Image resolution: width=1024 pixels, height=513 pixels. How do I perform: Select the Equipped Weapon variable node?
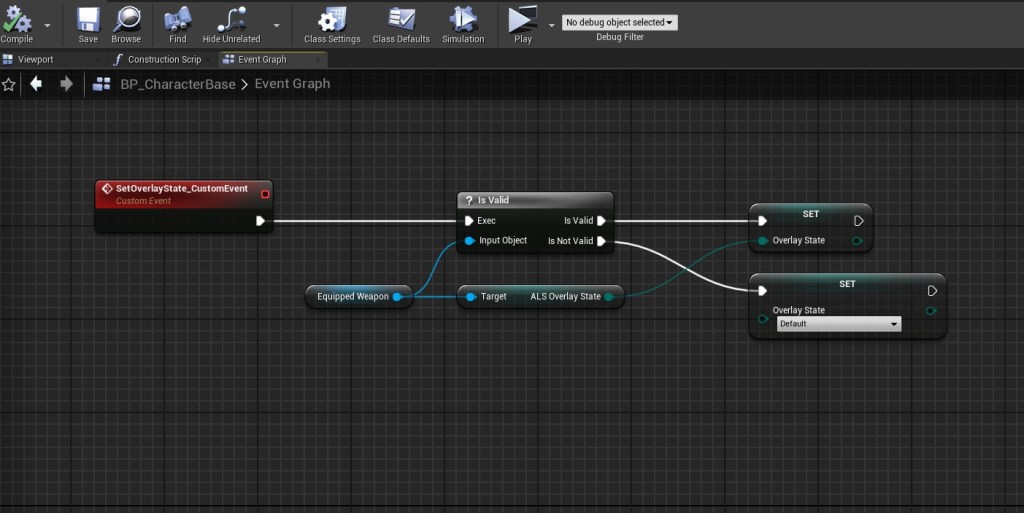coord(353,296)
